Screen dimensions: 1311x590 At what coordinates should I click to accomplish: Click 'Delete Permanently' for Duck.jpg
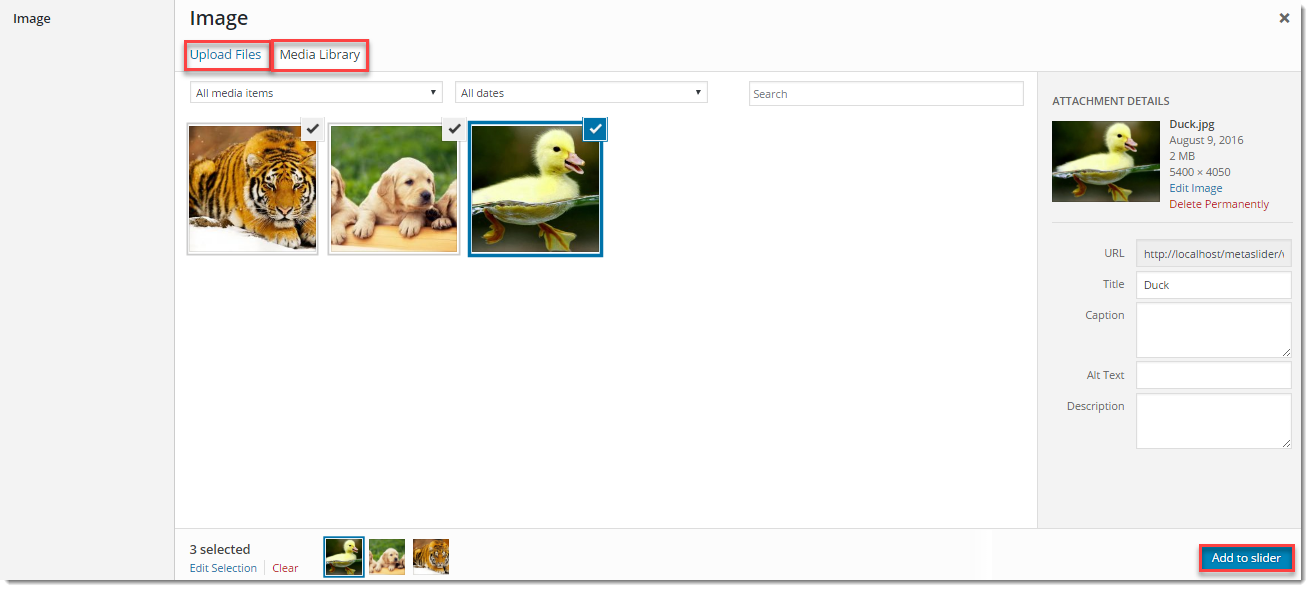[x=1218, y=204]
